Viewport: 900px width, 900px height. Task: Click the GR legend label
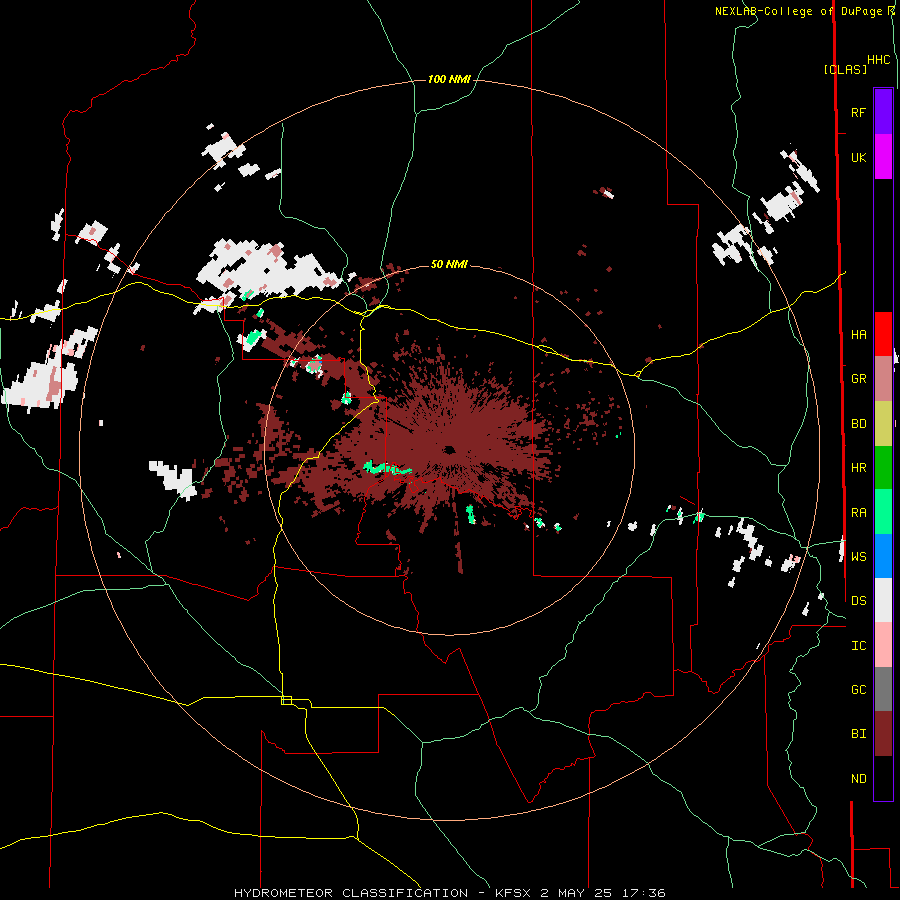pos(858,379)
